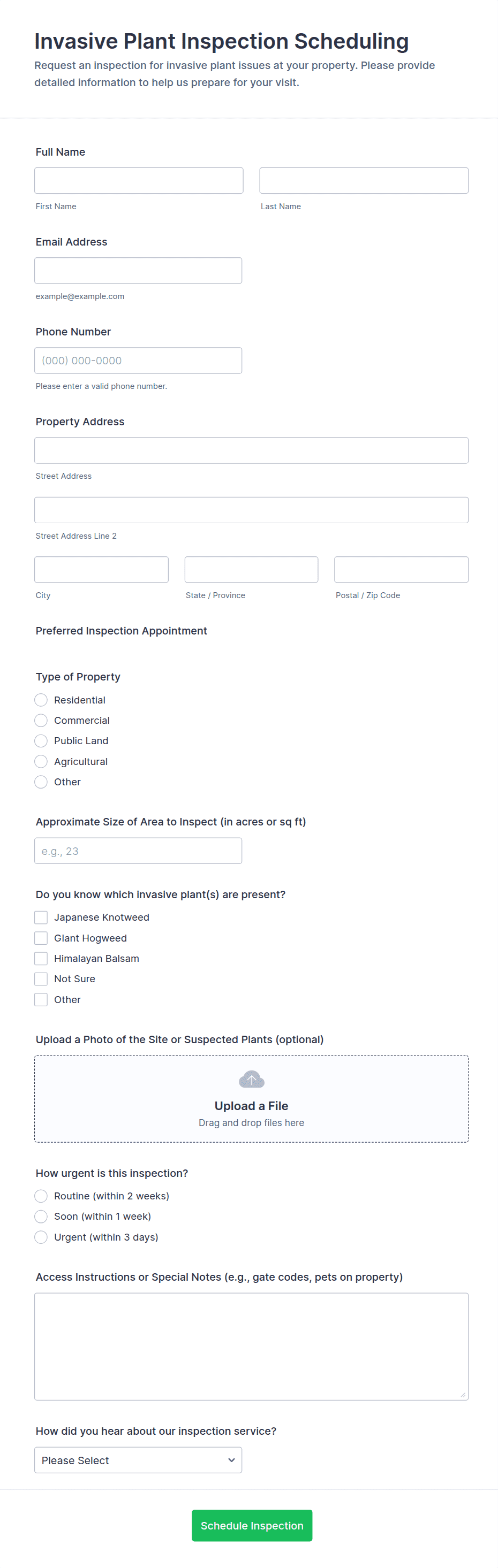
Task: Choose Commercial property option
Action: (41, 721)
